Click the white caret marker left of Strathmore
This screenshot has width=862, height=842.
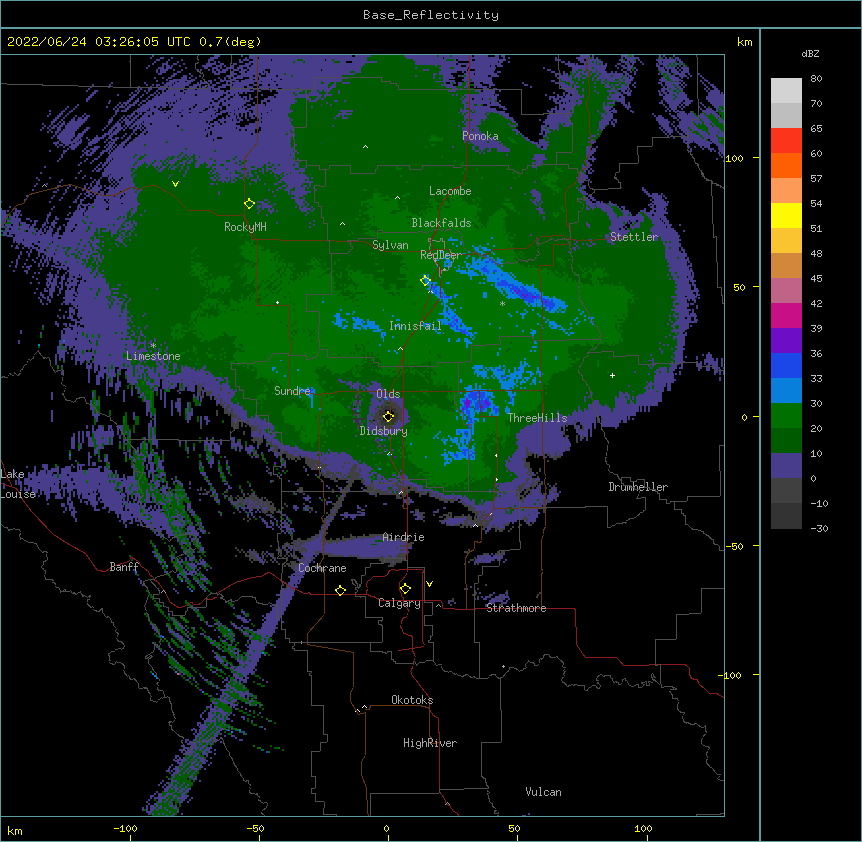tap(438, 605)
